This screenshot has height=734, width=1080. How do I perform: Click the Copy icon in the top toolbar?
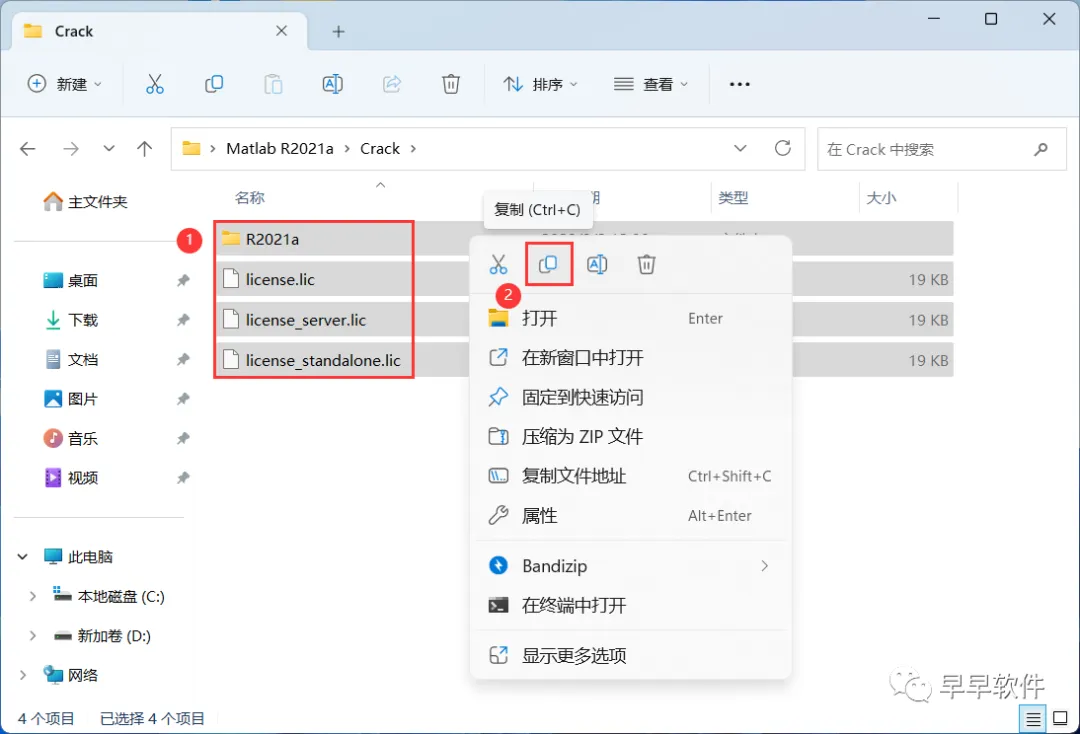[214, 84]
